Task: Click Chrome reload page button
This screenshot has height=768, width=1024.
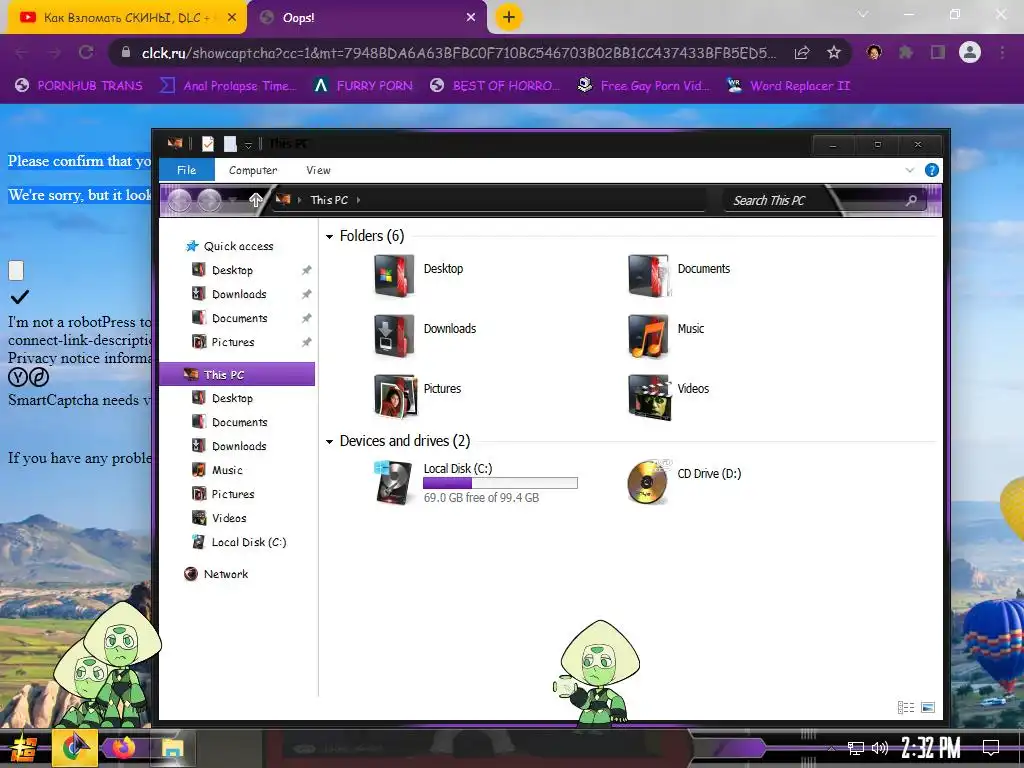Action: point(86,52)
